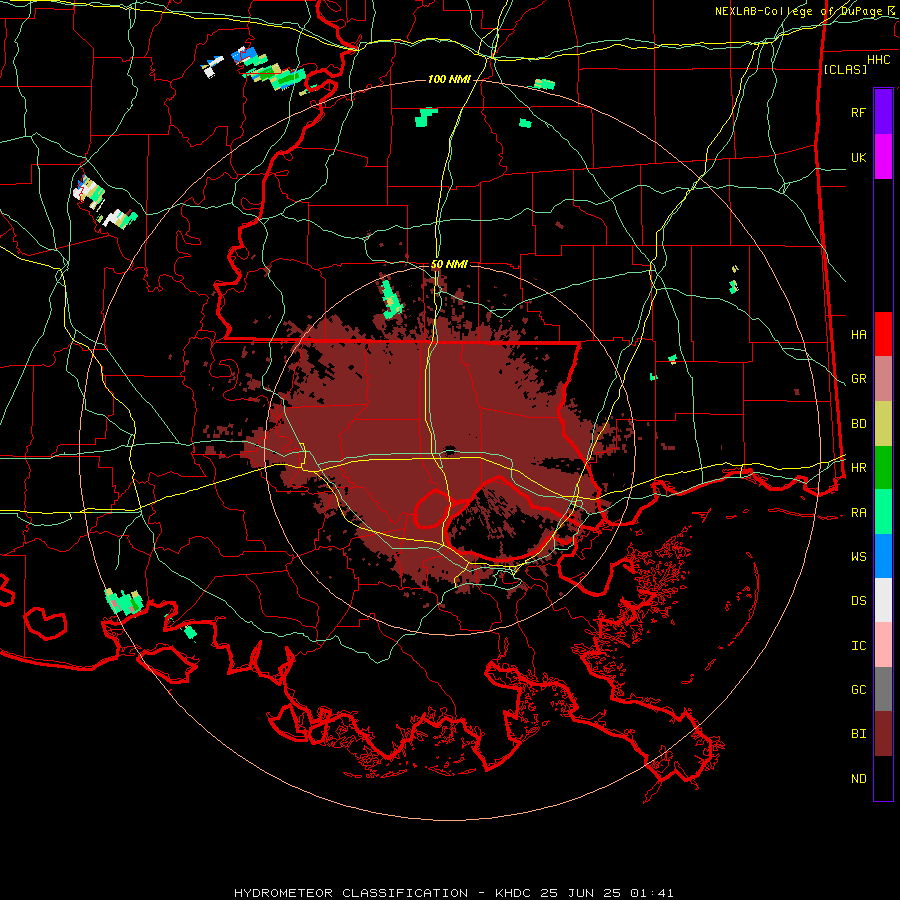
Task: Click the GC legend label
Action: tap(859, 689)
